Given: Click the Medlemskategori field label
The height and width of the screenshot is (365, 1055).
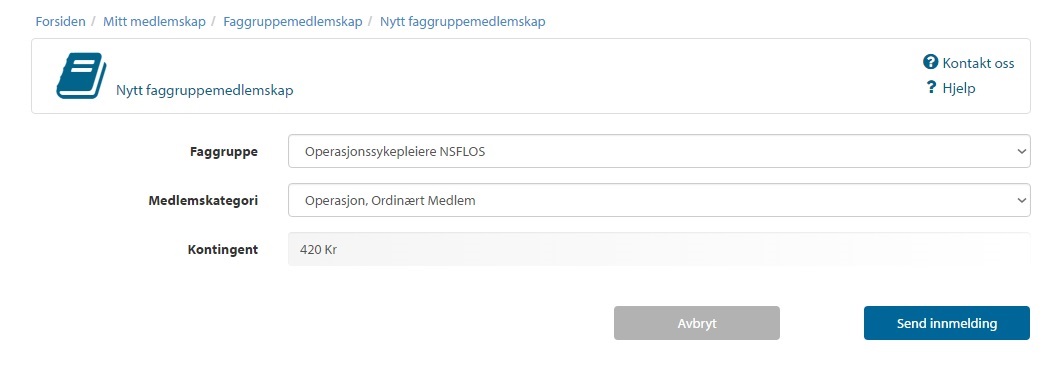Looking at the screenshot, I should (x=203, y=200).
